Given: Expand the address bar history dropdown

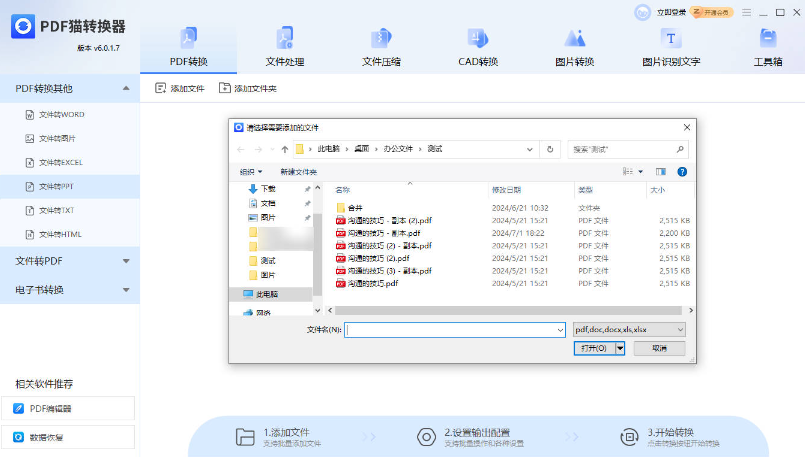Looking at the screenshot, I should point(529,149).
